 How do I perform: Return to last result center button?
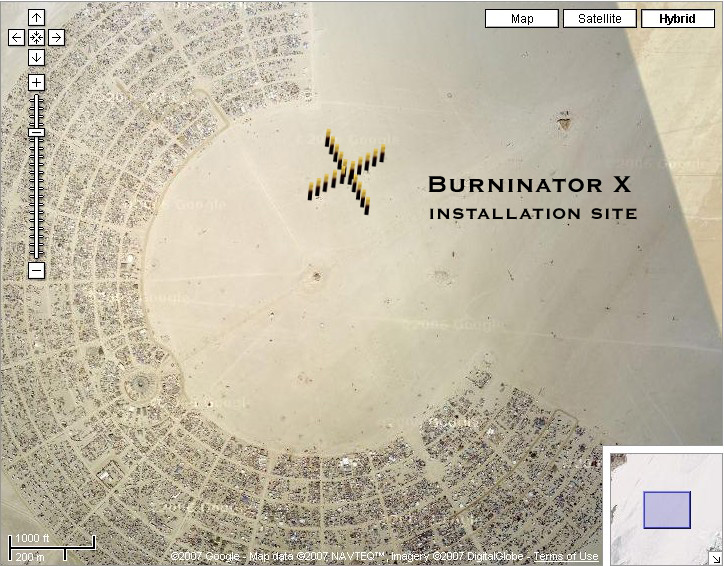tap(36, 37)
